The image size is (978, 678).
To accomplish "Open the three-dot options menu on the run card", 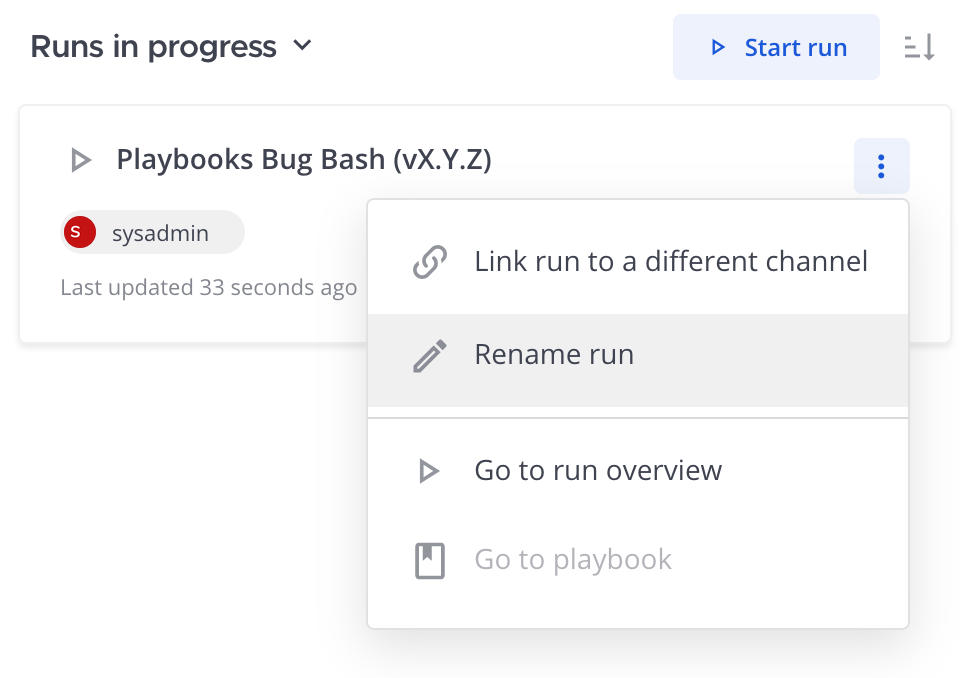I will tap(881, 166).
